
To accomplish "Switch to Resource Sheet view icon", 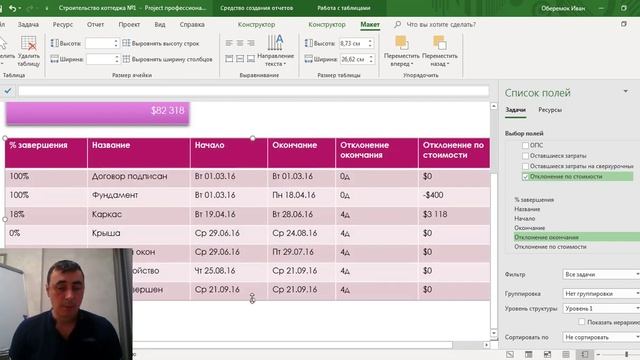I will [x=566, y=354].
